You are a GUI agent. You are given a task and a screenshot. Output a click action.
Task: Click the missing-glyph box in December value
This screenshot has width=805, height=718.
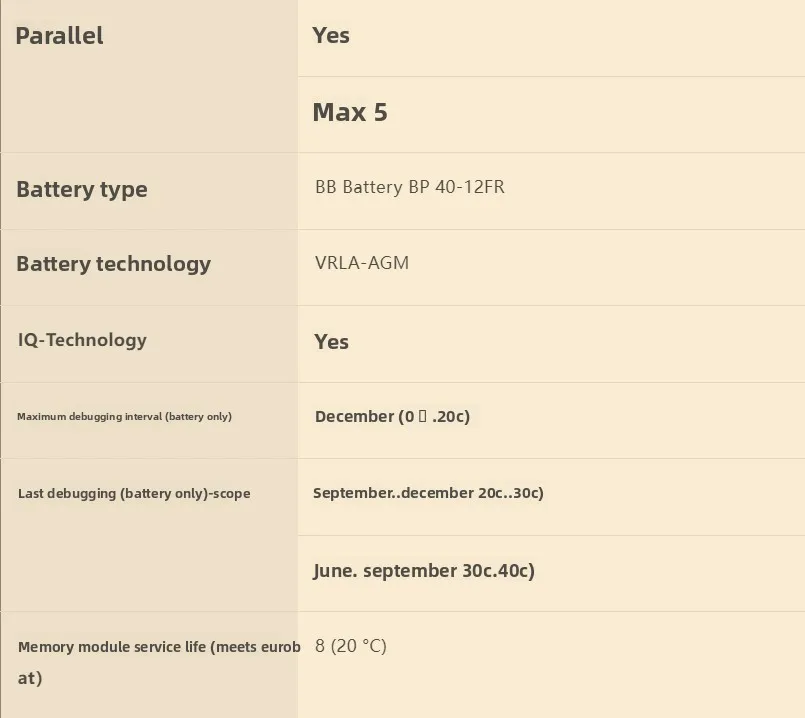click(423, 416)
